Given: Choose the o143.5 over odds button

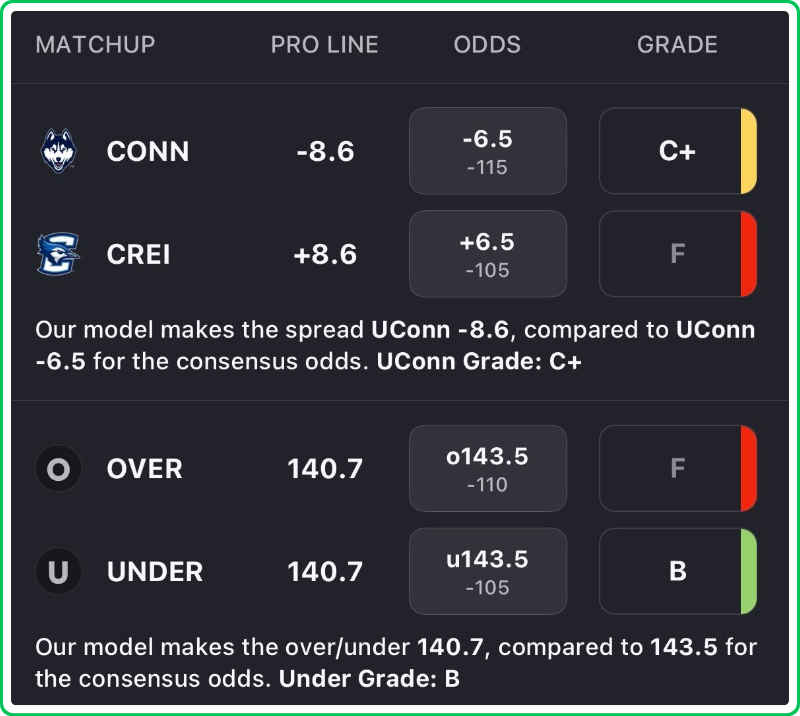Looking at the screenshot, I should [487, 469].
